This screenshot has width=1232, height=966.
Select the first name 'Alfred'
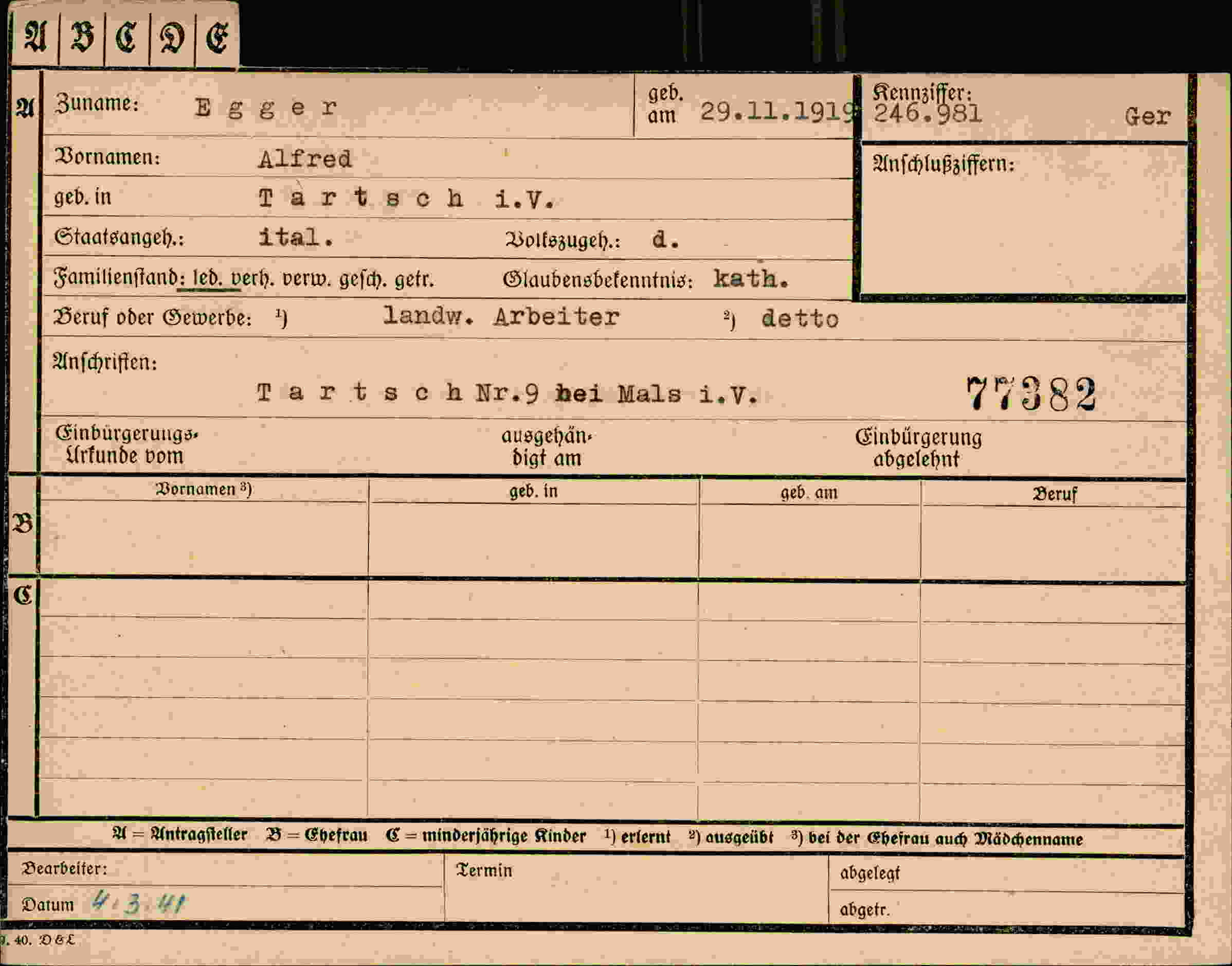[x=305, y=159]
